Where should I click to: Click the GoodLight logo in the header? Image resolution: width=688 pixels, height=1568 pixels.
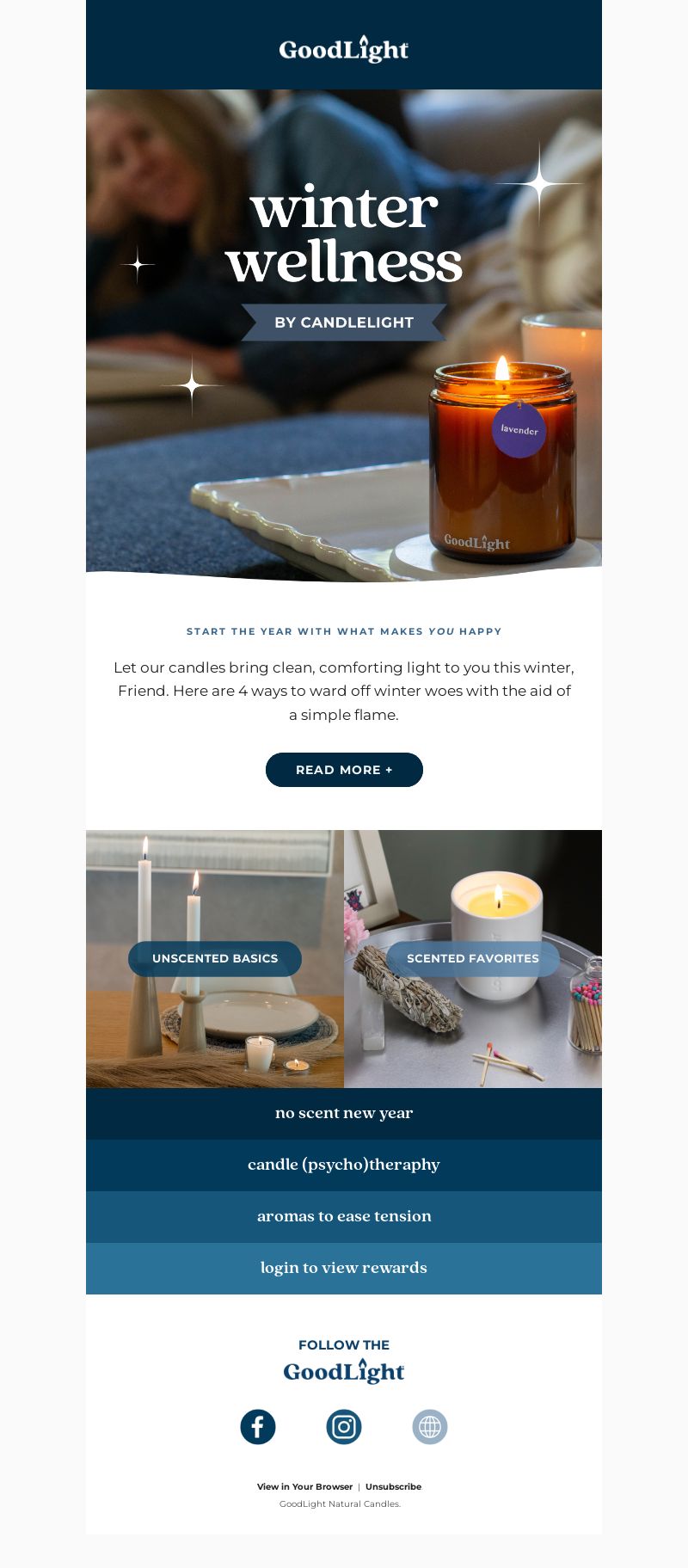[344, 49]
